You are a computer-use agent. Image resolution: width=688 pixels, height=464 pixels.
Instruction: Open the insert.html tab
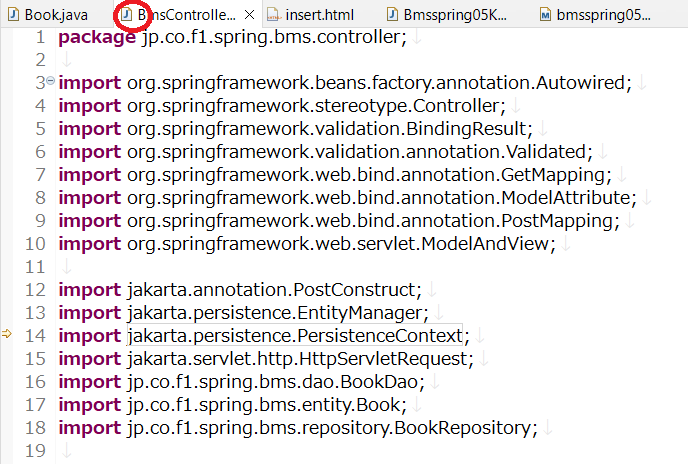click(x=320, y=15)
